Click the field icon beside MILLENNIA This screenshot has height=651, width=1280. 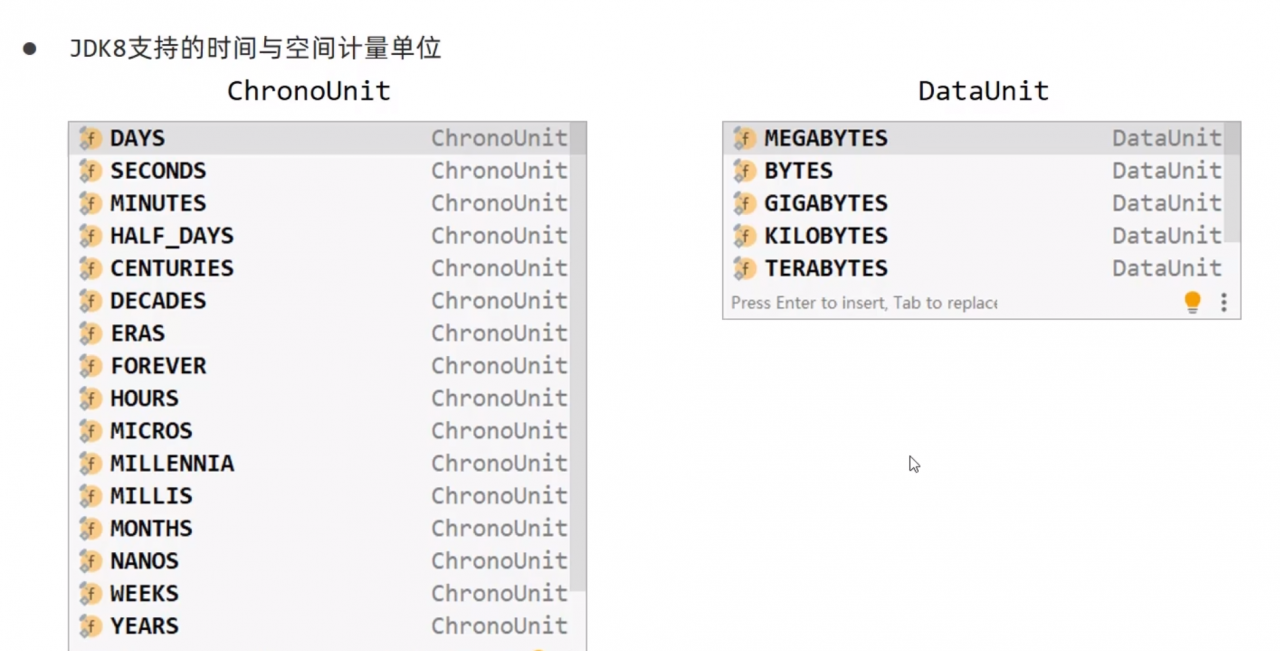pyautogui.click(x=91, y=464)
